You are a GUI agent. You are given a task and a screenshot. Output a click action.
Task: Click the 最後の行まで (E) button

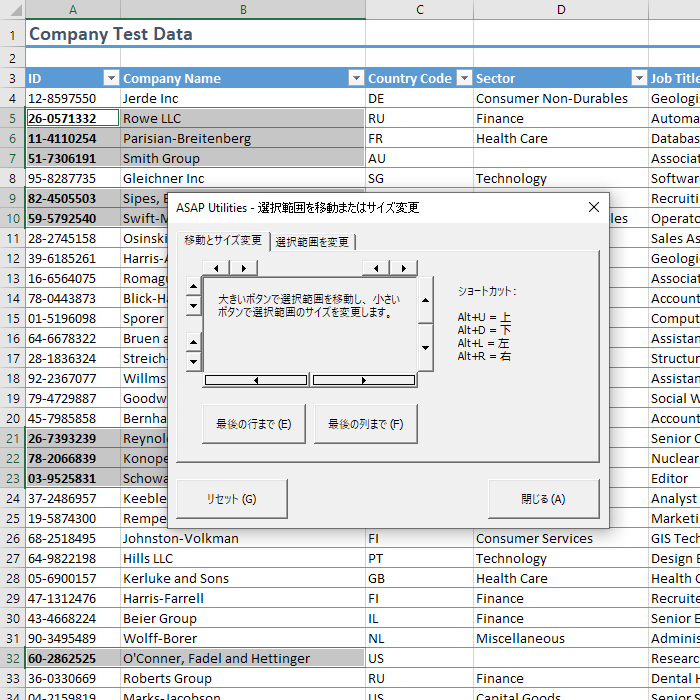coord(254,424)
